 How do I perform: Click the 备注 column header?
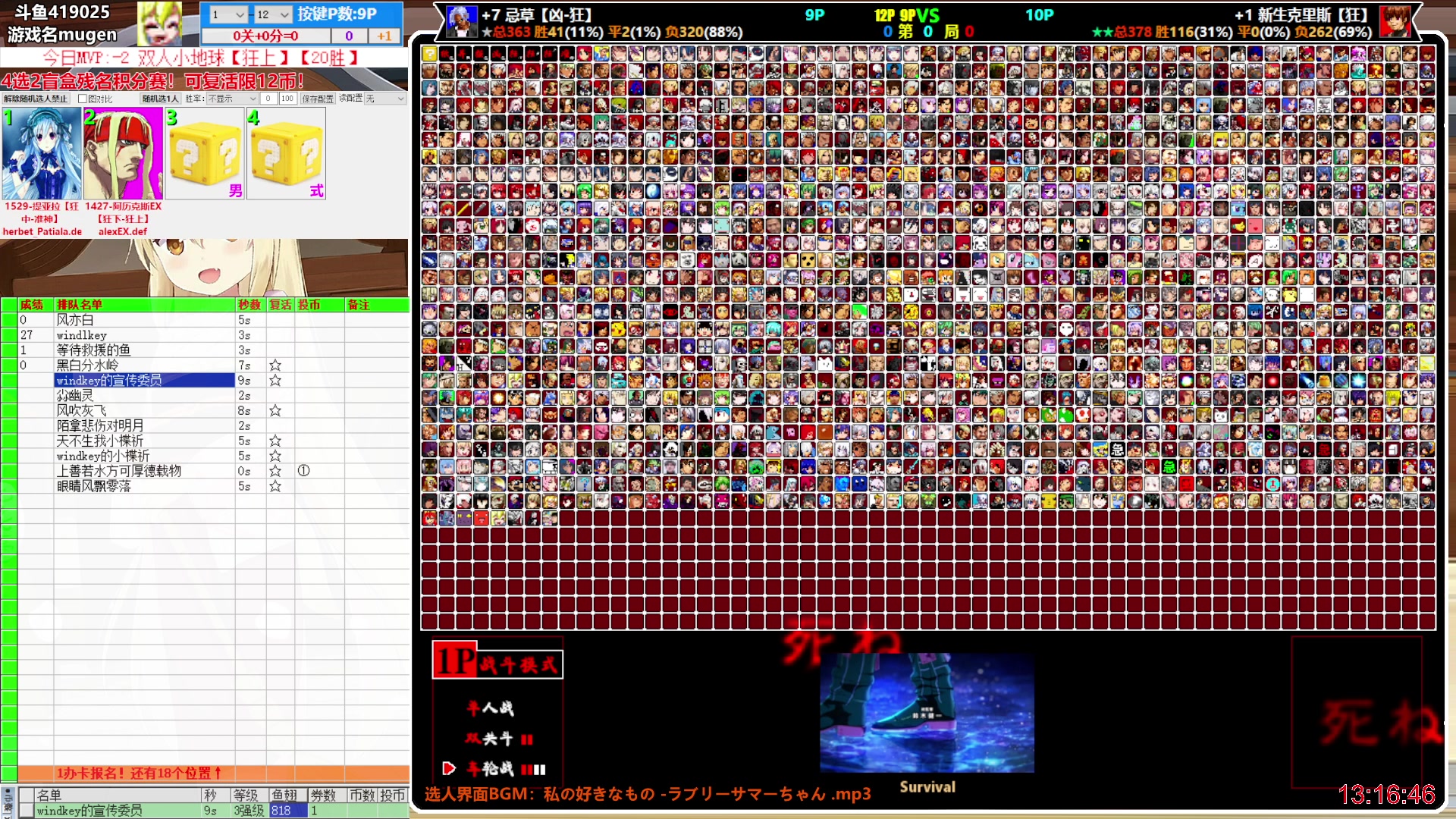pyautogui.click(x=377, y=305)
